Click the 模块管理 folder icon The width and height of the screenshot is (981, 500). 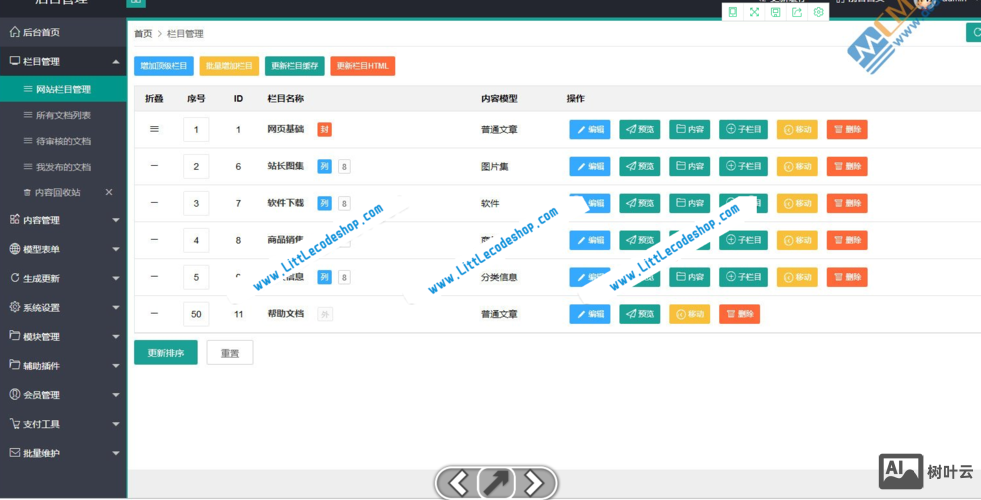coord(14,336)
